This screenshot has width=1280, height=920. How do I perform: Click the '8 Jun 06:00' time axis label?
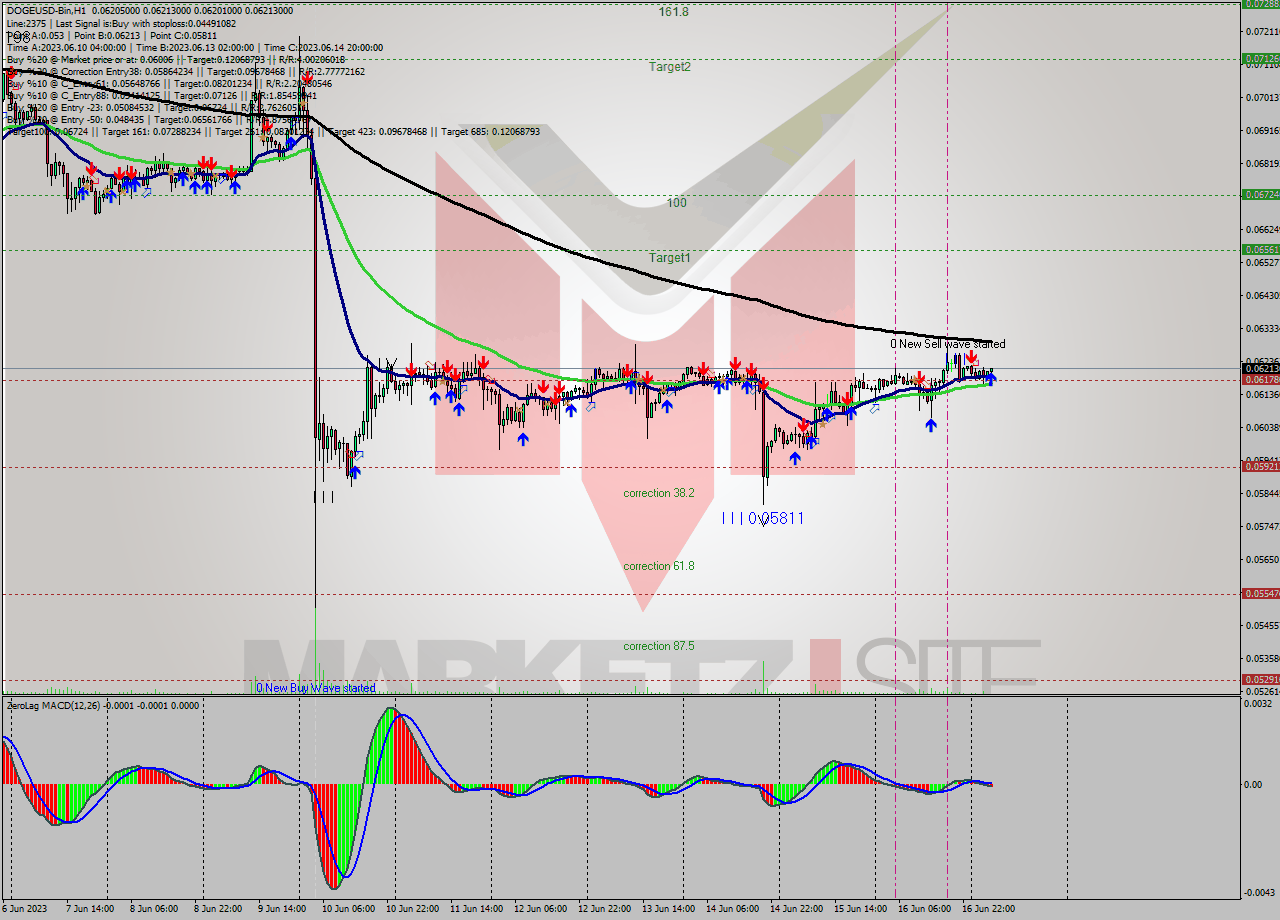pyautogui.click(x=156, y=909)
